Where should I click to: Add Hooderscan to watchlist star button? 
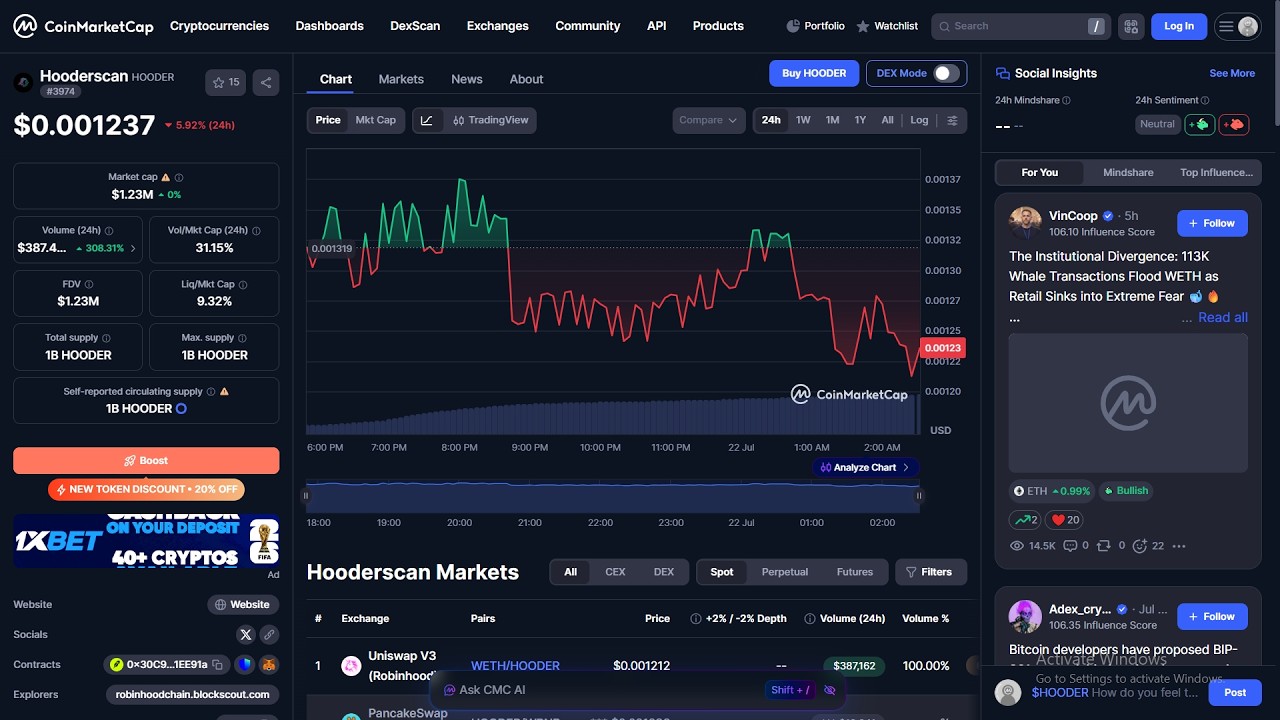tap(225, 82)
